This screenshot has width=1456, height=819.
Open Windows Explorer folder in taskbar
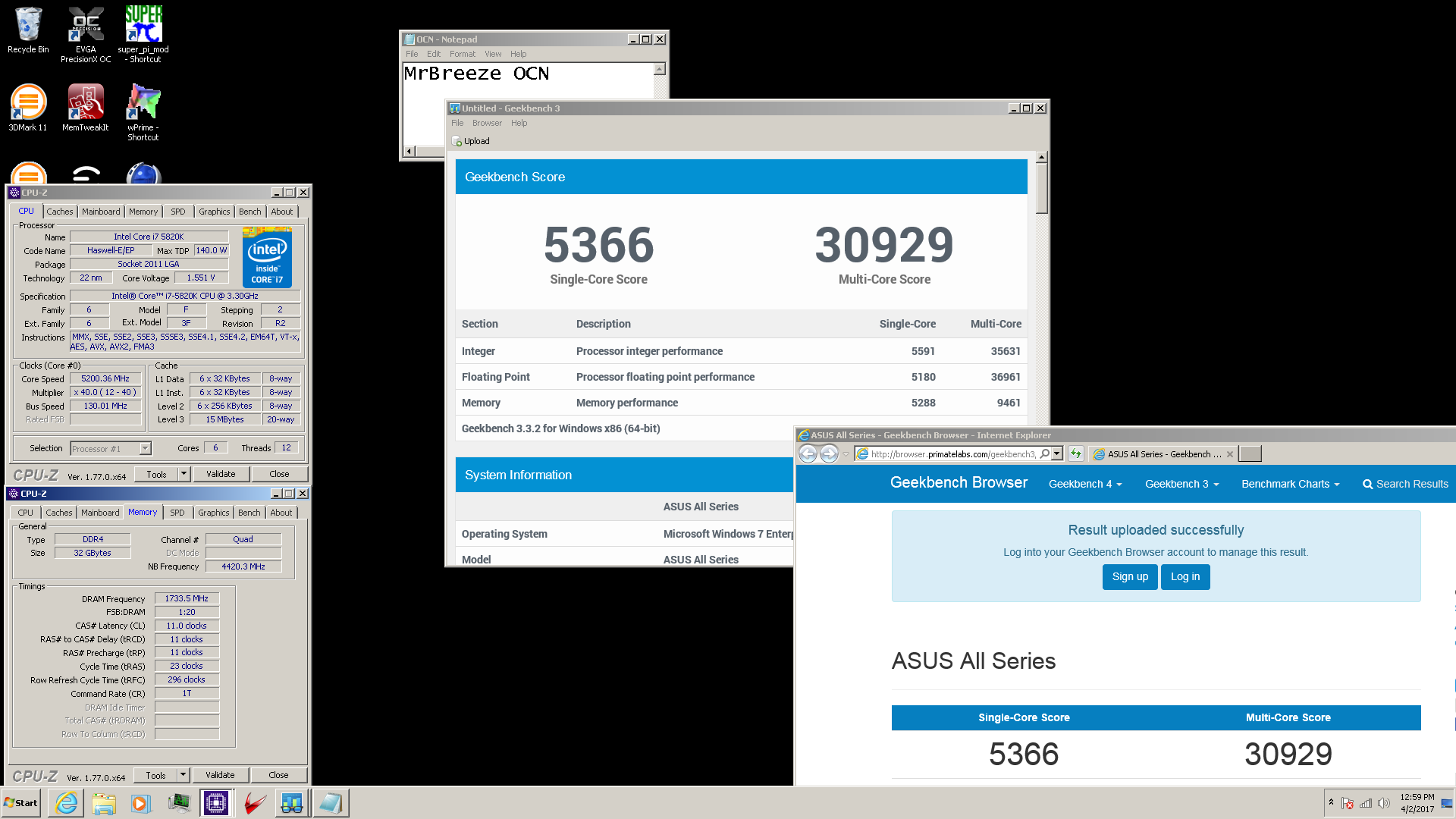[103, 803]
